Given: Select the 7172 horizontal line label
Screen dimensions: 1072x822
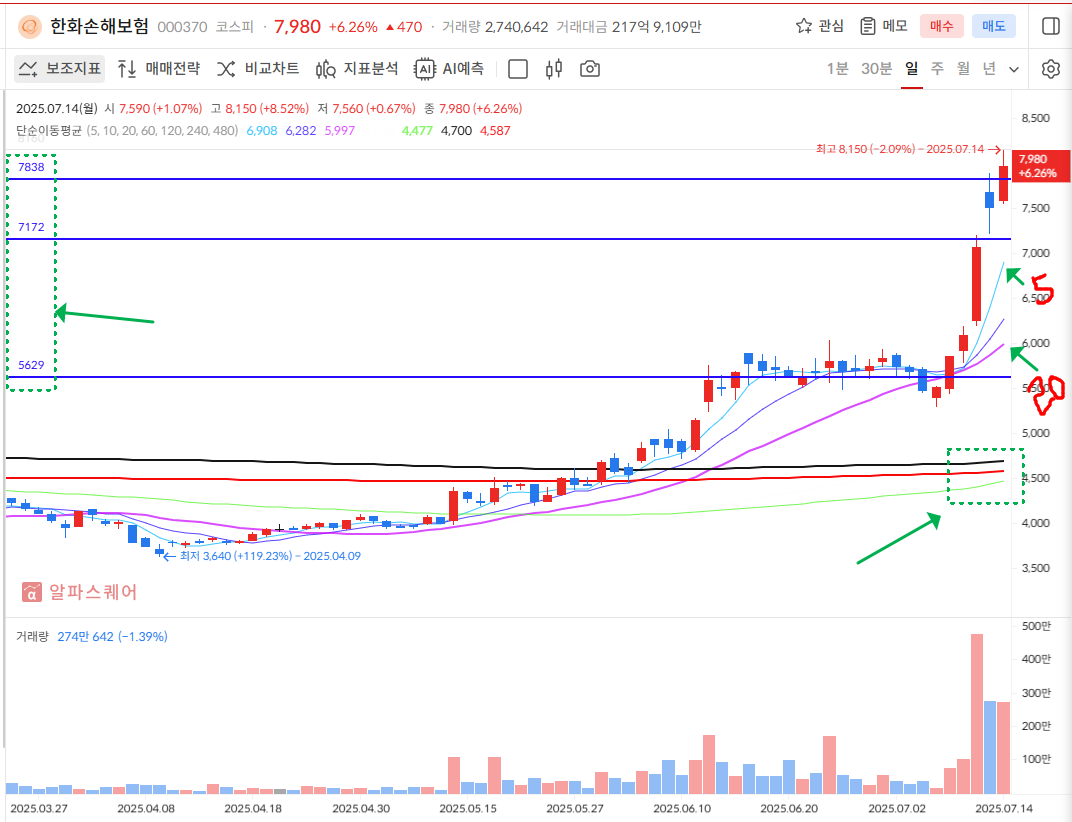Looking at the screenshot, I should (x=31, y=227).
